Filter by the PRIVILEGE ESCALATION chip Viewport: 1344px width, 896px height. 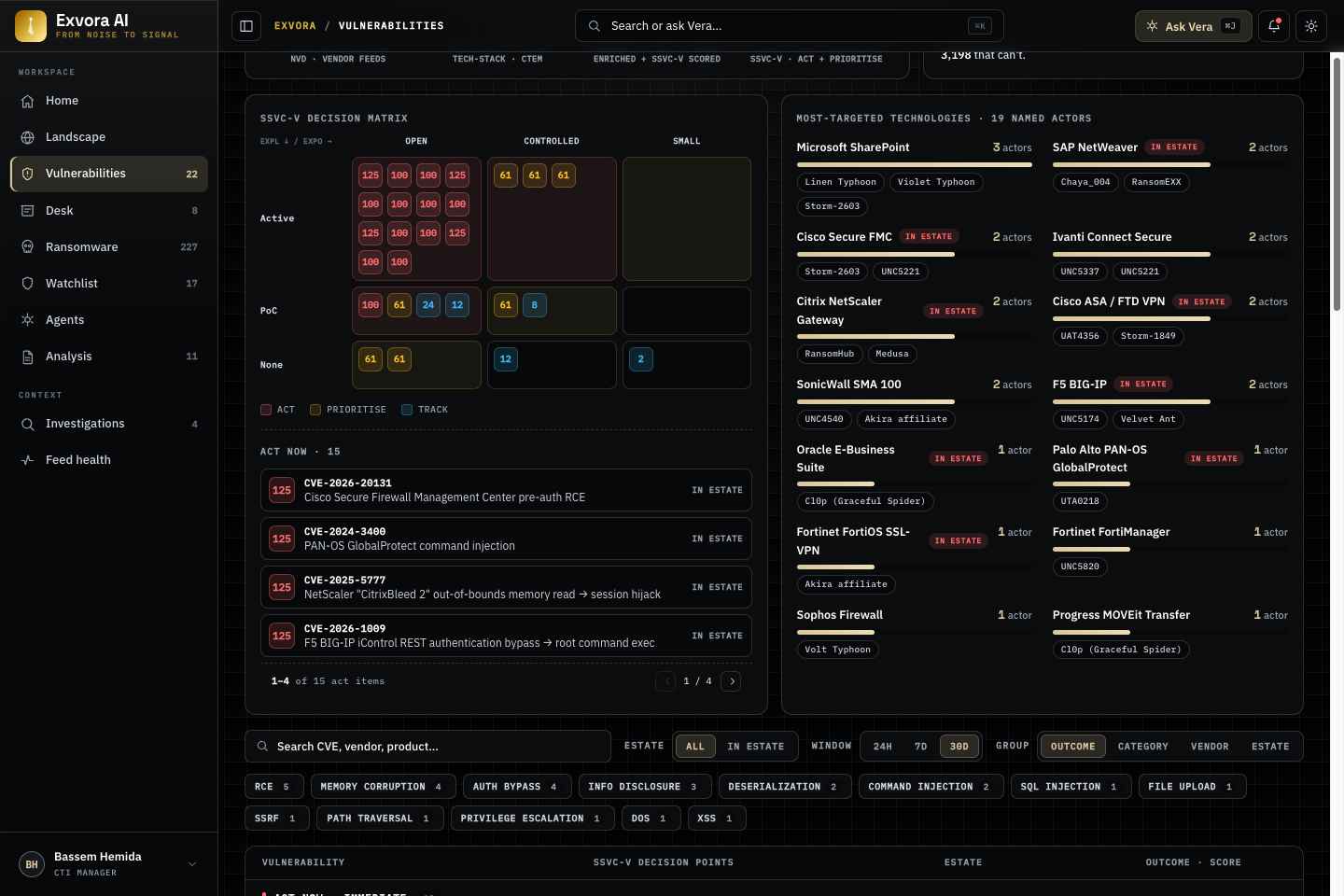point(532,819)
